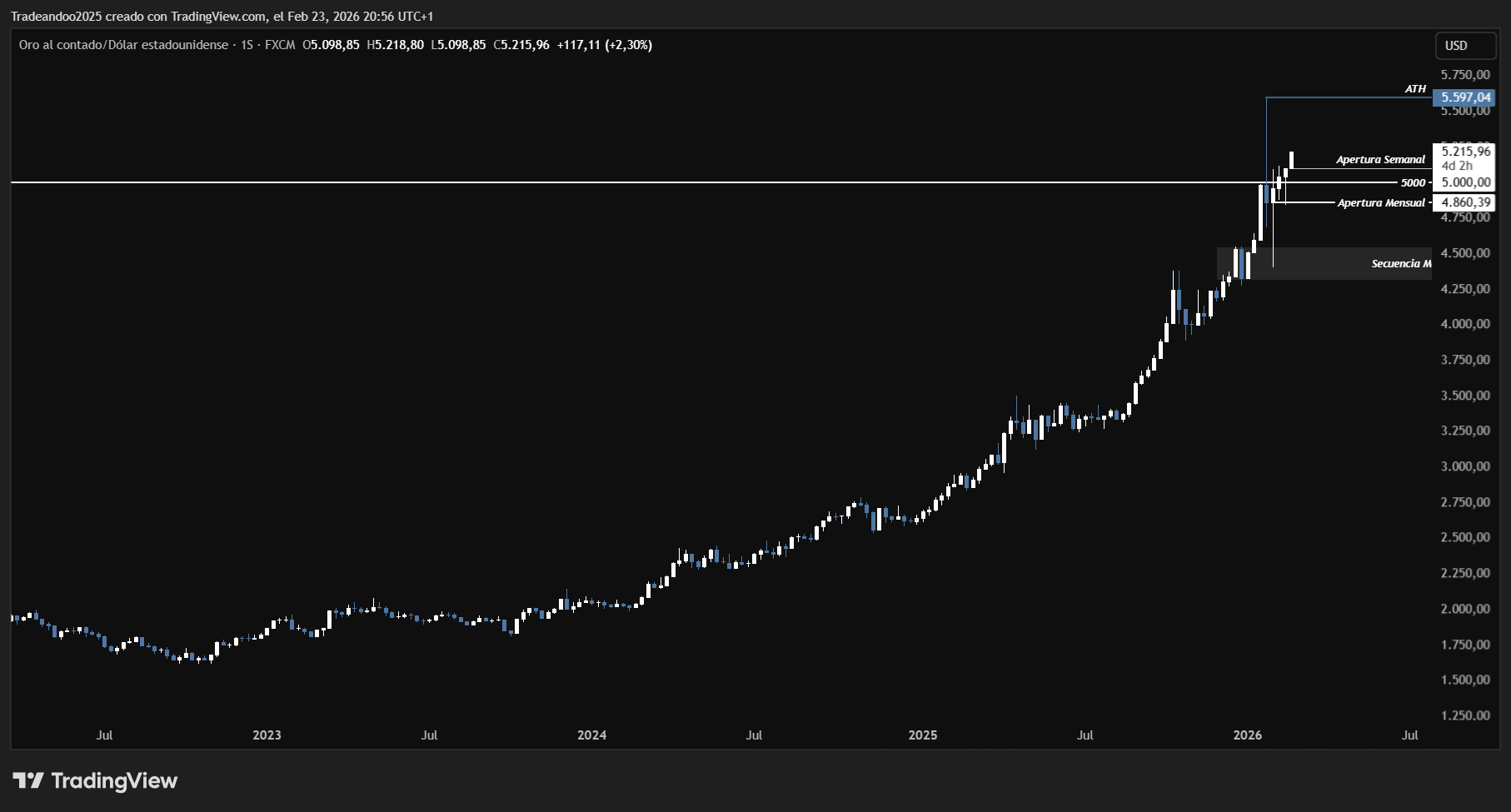Select the 5.000,00 price level label

(x=1465, y=182)
